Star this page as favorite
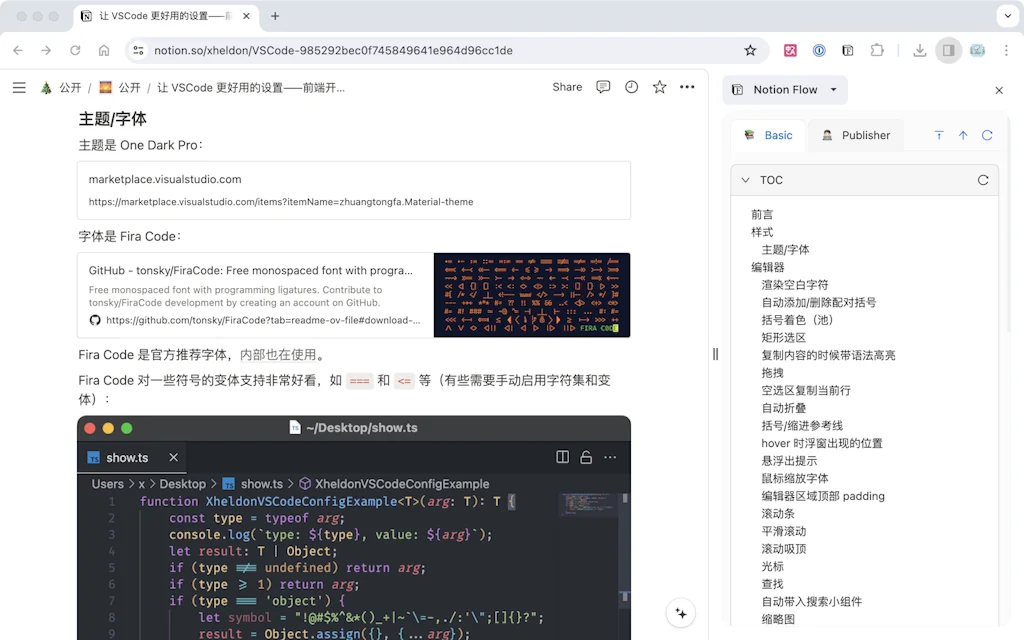 click(x=659, y=87)
